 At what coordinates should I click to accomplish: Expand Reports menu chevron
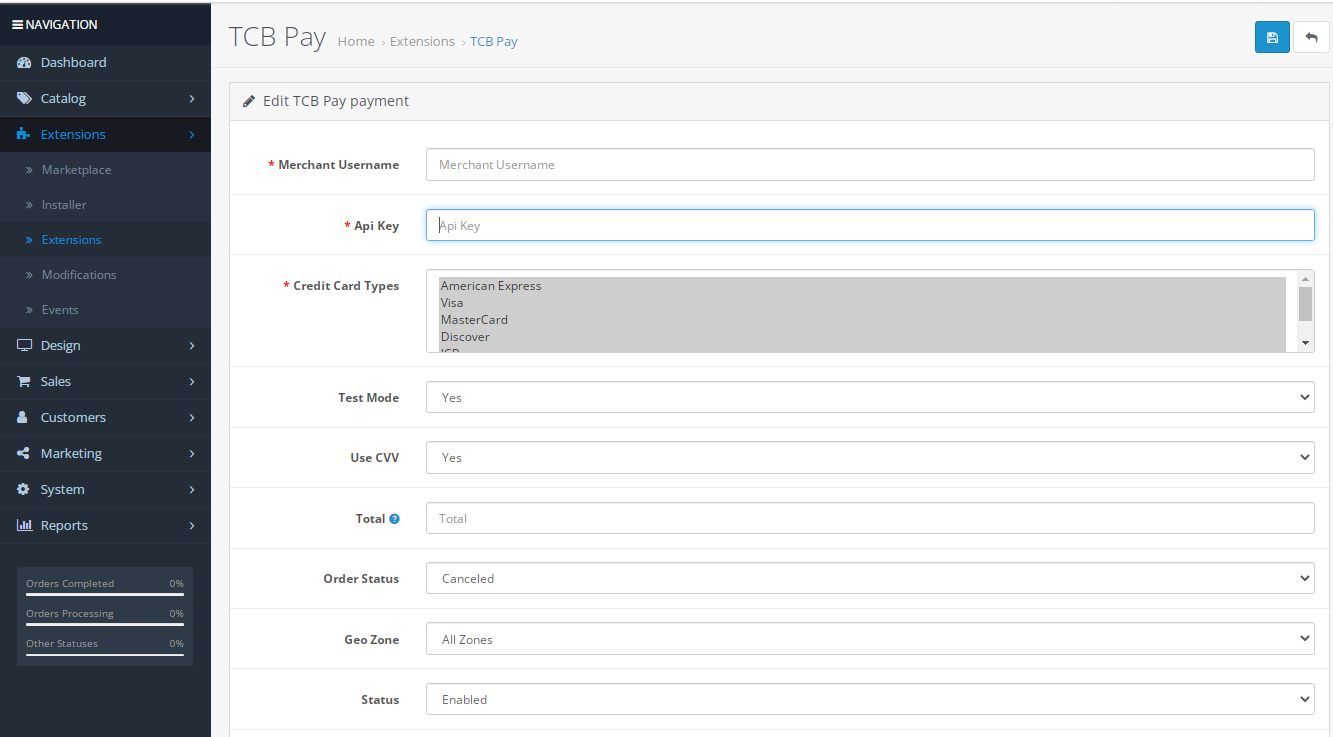coord(191,525)
